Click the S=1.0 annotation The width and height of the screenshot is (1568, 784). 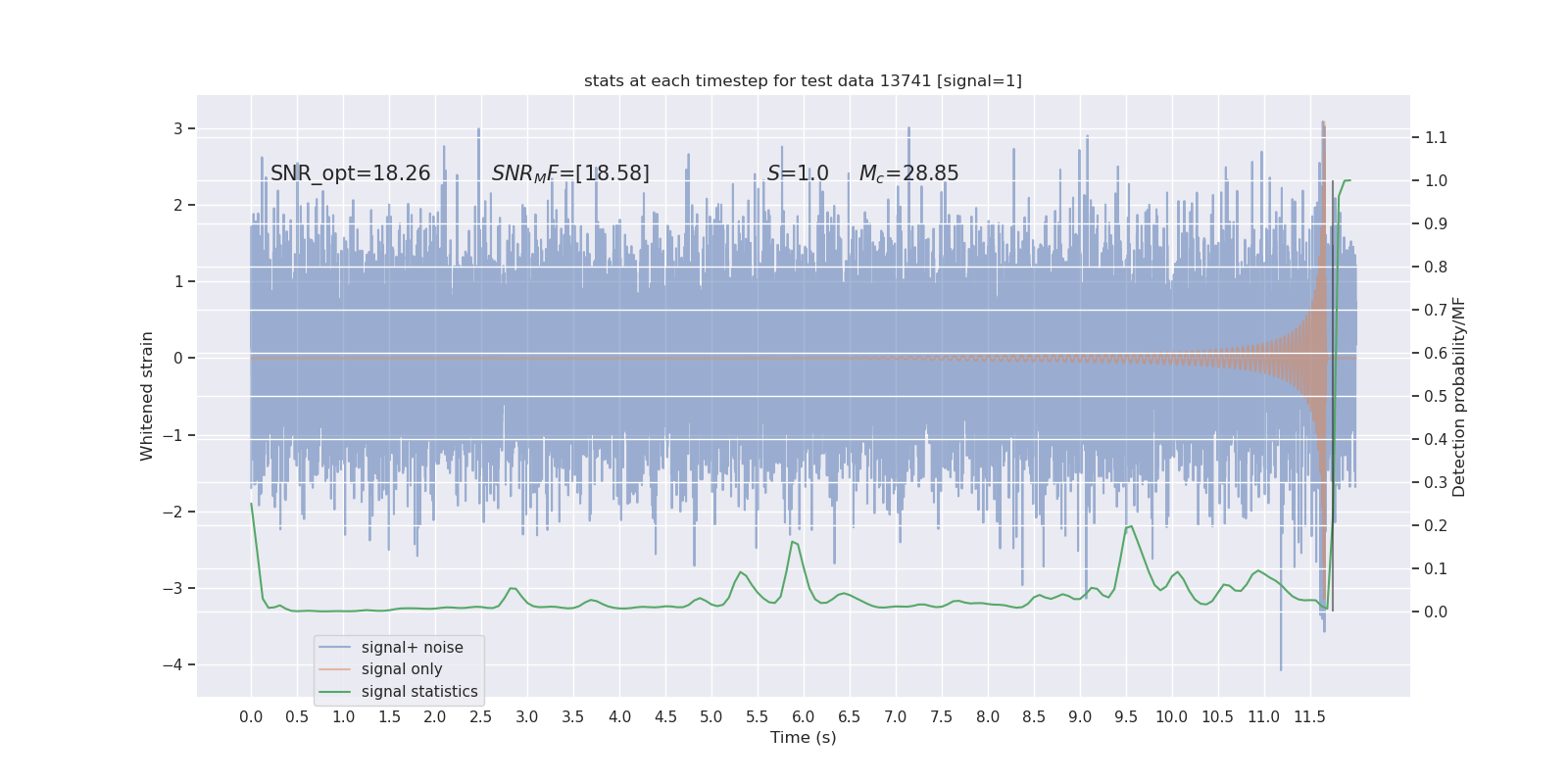click(x=798, y=173)
